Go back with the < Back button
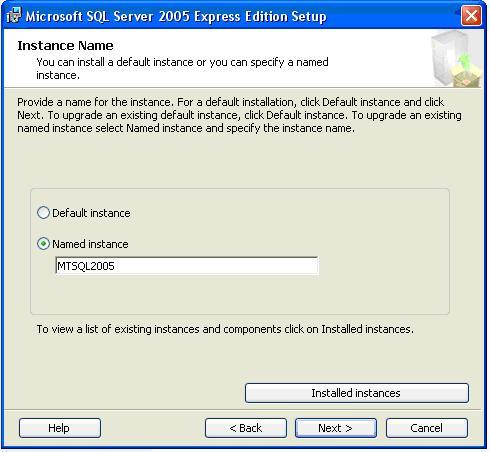 246,428
